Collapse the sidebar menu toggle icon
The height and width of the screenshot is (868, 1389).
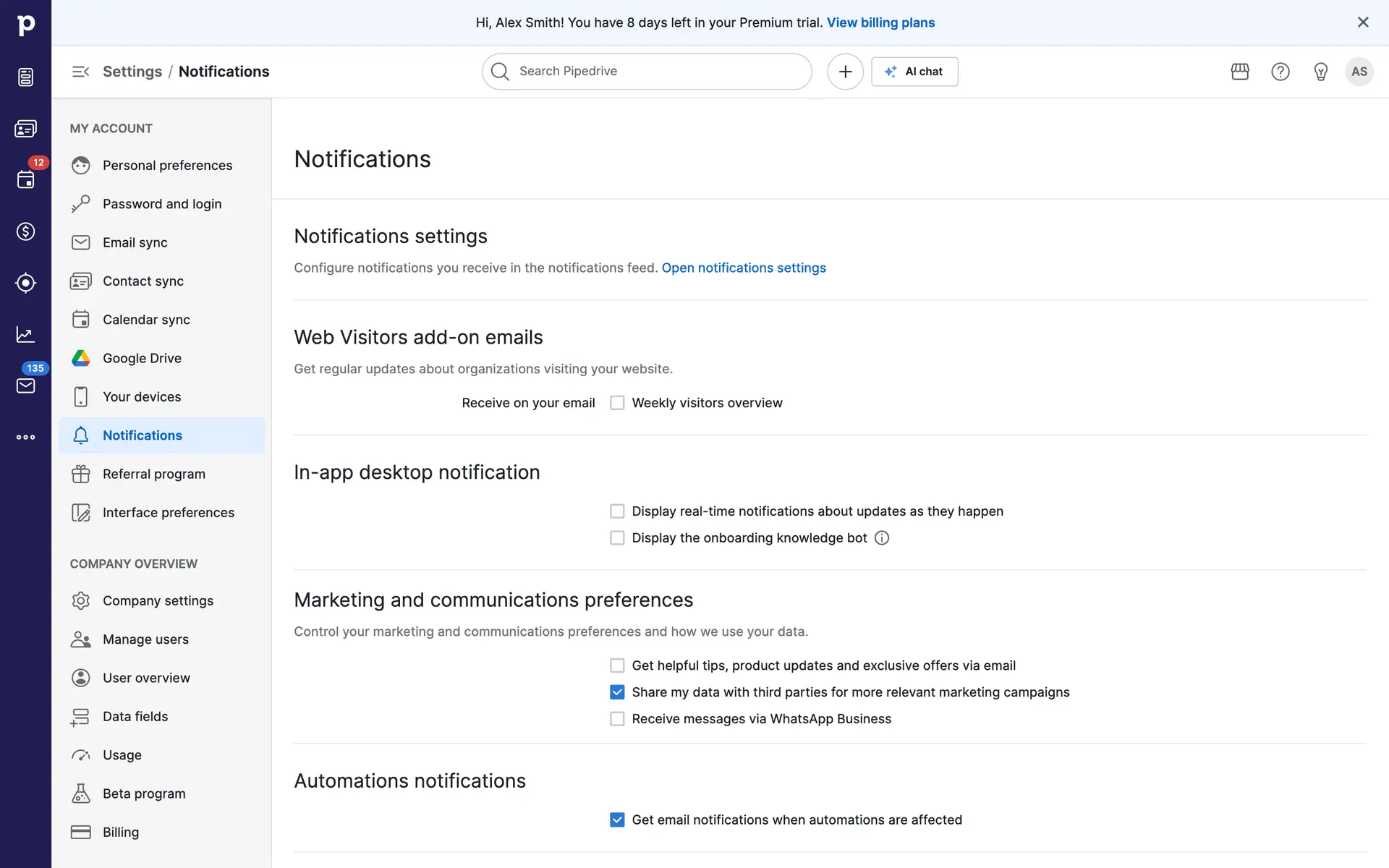(x=80, y=72)
